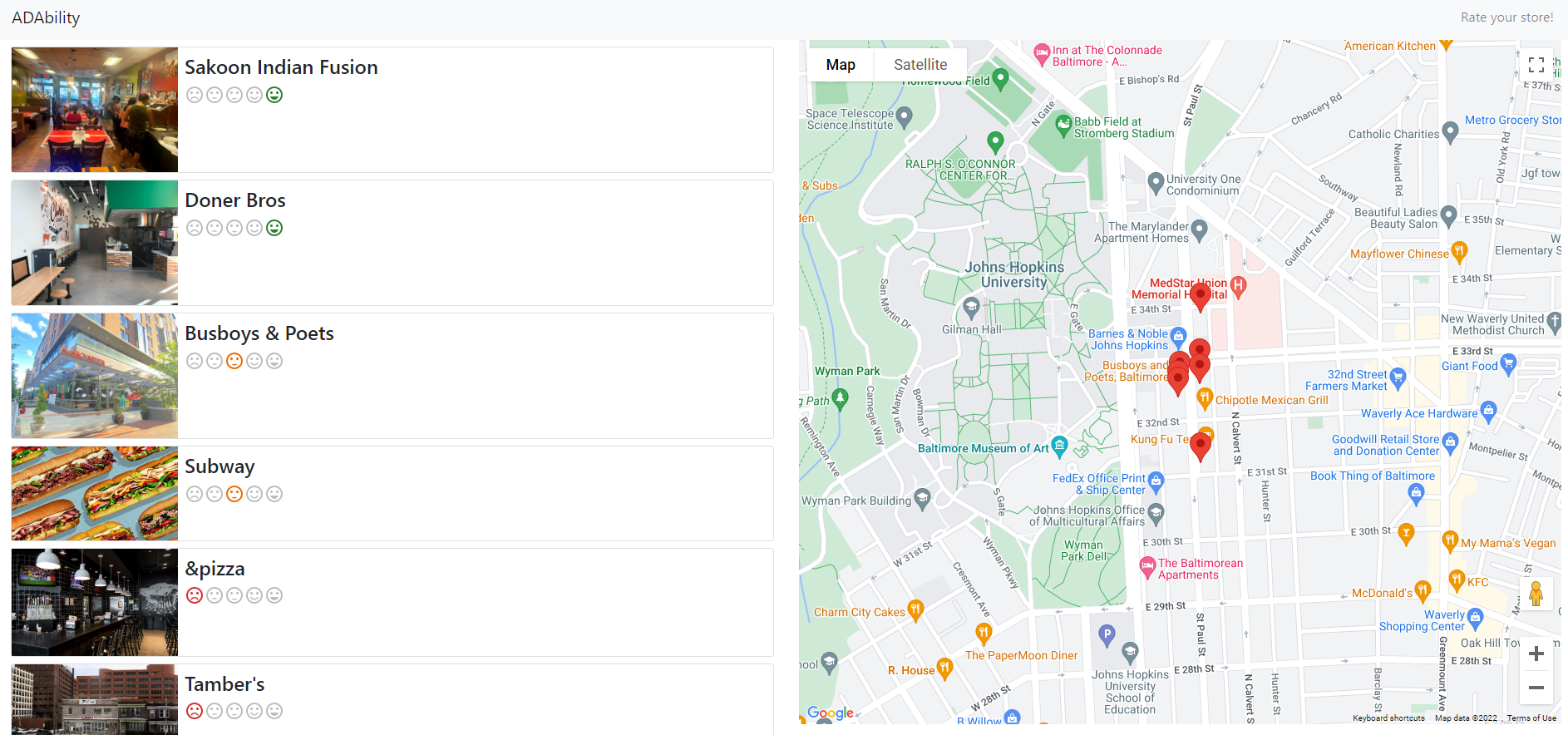This screenshot has height=735, width=1568.
Task: Open Busboys & Poets photo thumbnail
Action: coord(95,376)
